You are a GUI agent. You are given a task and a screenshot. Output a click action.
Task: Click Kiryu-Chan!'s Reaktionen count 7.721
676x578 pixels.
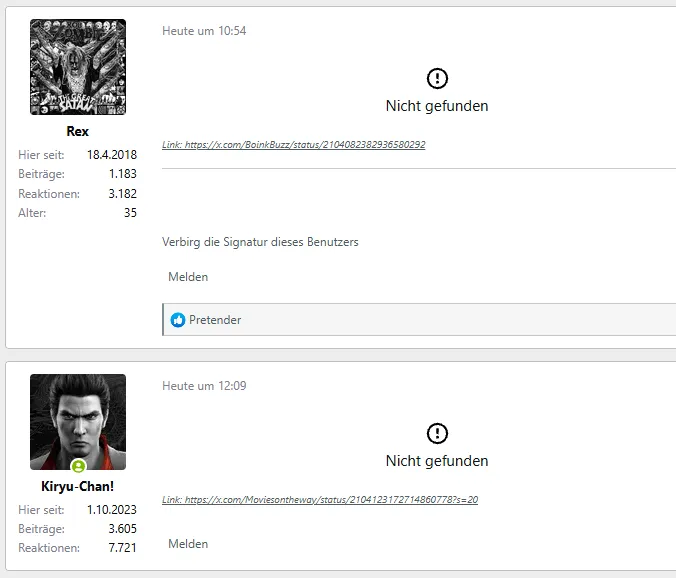point(123,548)
